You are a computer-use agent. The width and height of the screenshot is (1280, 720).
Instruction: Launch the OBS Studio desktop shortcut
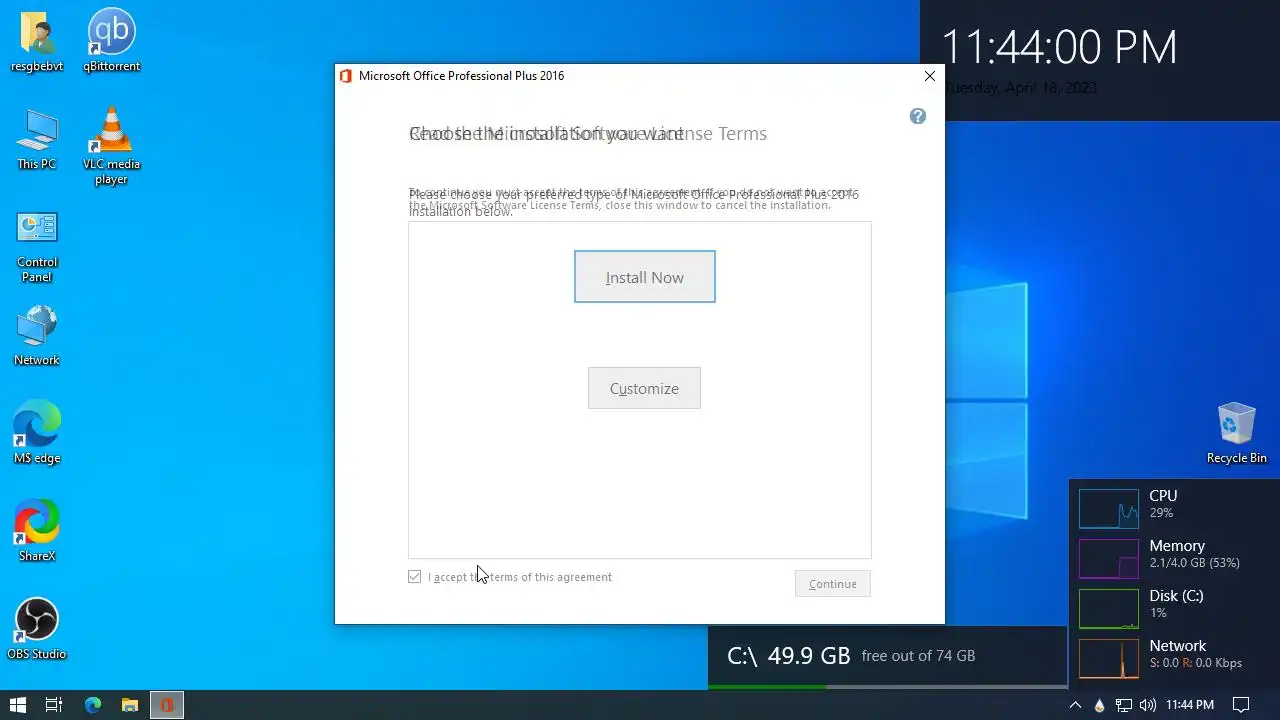coord(37,628)
